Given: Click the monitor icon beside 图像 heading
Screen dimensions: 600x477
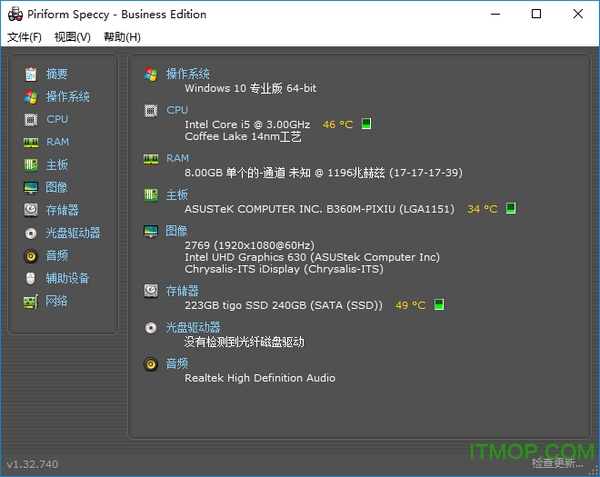Looking at the screenshot, I should (151, 231).
